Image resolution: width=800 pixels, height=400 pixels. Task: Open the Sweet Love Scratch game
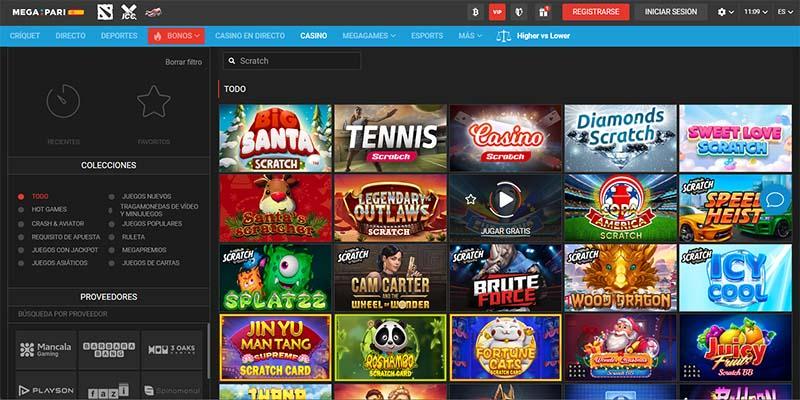tap(735, 138)
